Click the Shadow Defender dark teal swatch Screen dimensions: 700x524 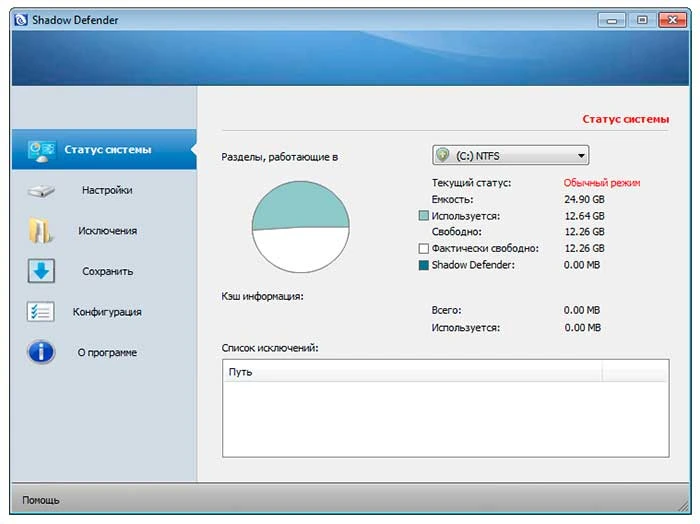pos(424,265)
